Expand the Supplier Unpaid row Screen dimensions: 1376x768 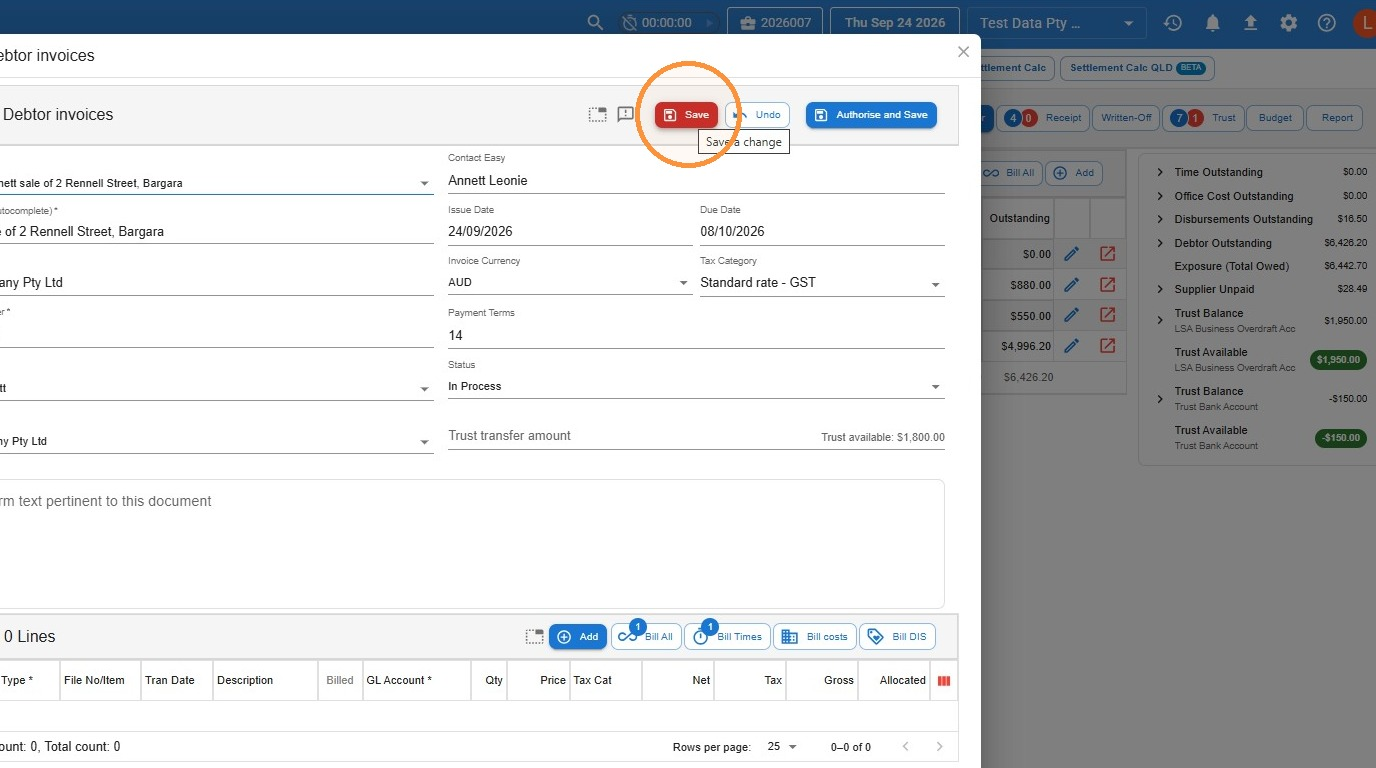click(x=1160, y=289)
